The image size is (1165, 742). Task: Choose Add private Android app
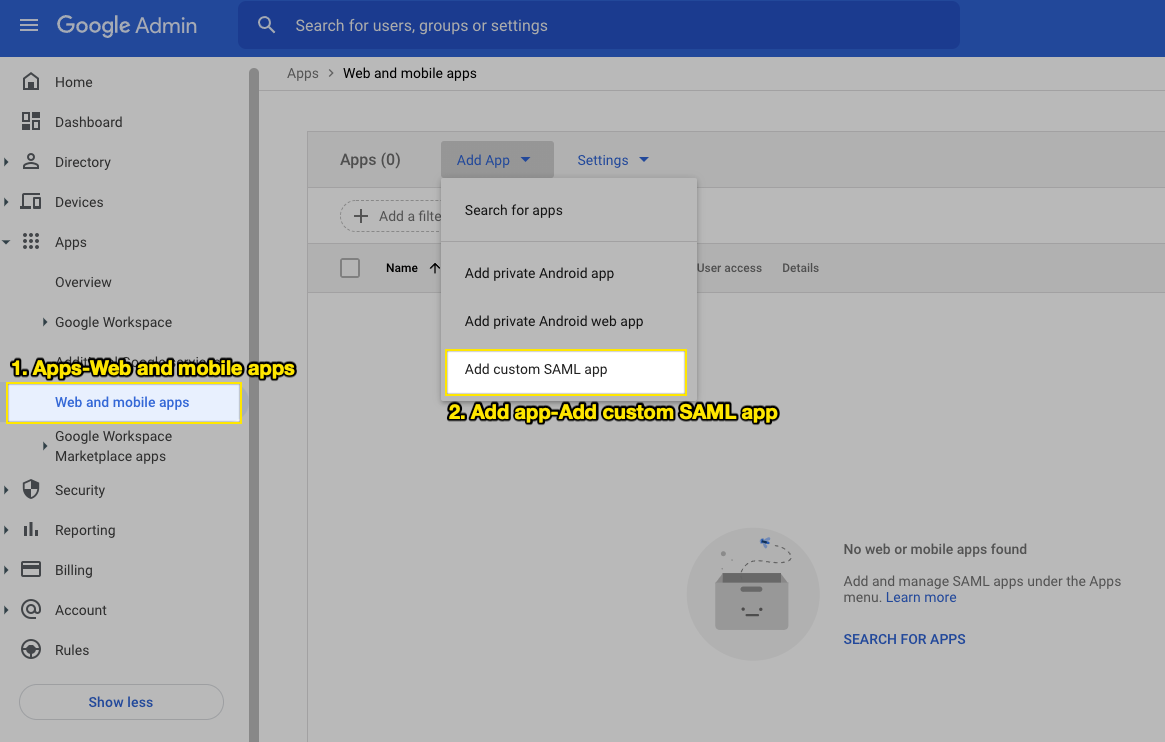(x=568, y=273)
